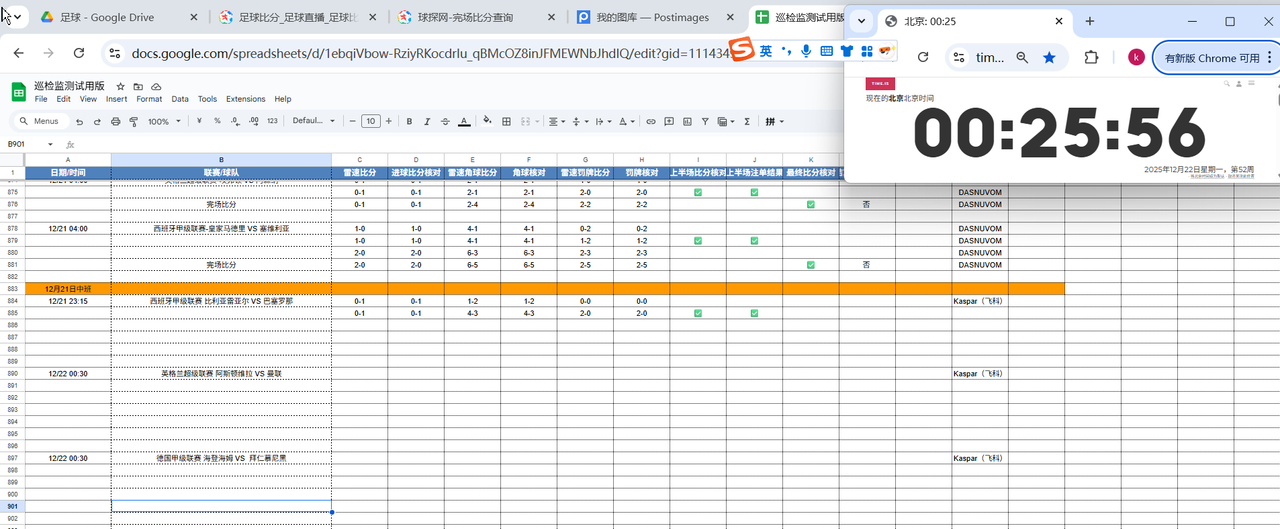
Task: Open the text wrapping dropdown
Action: click(x=602, y=121)
